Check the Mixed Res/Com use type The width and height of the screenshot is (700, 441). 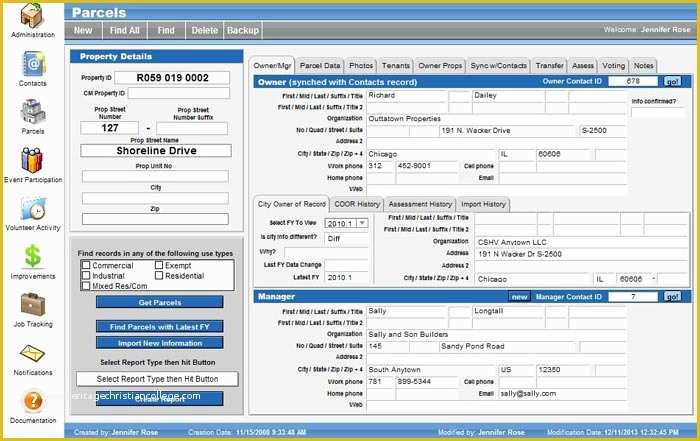tap(86, 286)
